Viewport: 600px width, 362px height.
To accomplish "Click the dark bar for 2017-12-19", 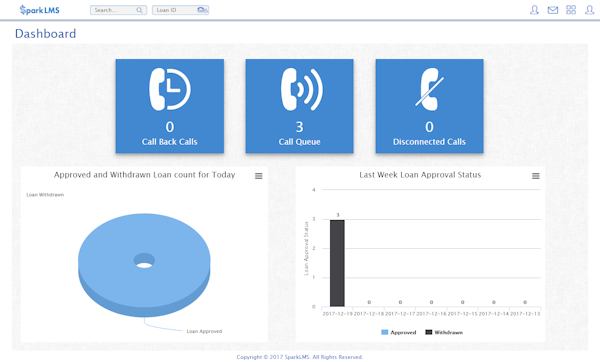I will (x=337, y=263).
